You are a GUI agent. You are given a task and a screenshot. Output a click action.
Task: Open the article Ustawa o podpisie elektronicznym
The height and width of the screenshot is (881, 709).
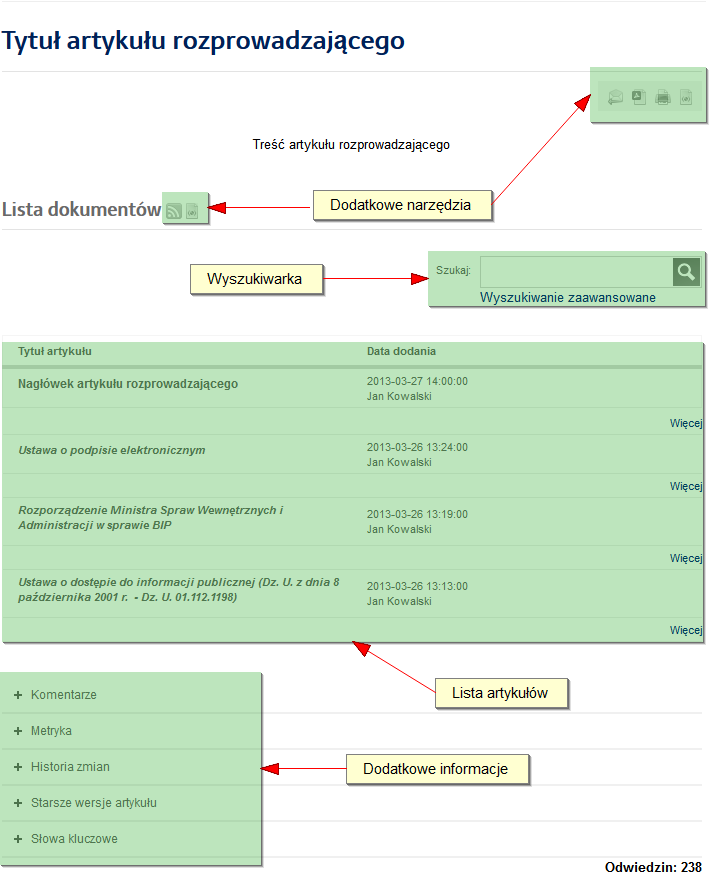(112, 450)
